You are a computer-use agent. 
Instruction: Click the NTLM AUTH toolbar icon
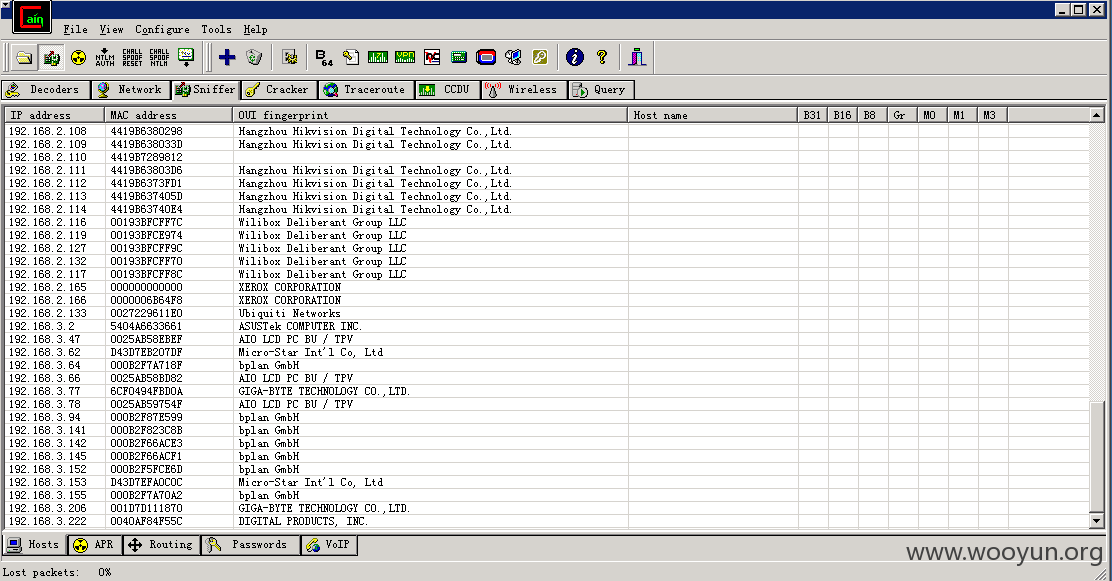pos(105,57)
